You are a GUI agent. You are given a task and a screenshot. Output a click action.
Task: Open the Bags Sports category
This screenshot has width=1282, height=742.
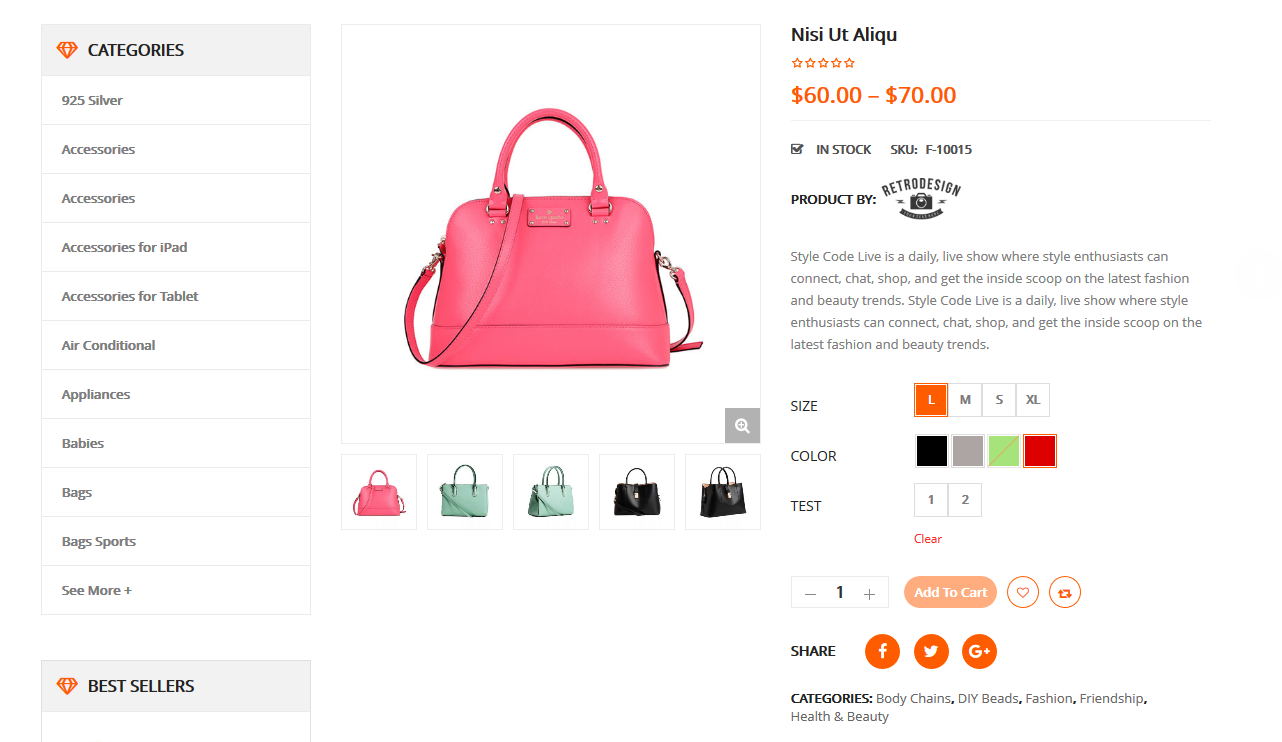(x=99, y=541)
